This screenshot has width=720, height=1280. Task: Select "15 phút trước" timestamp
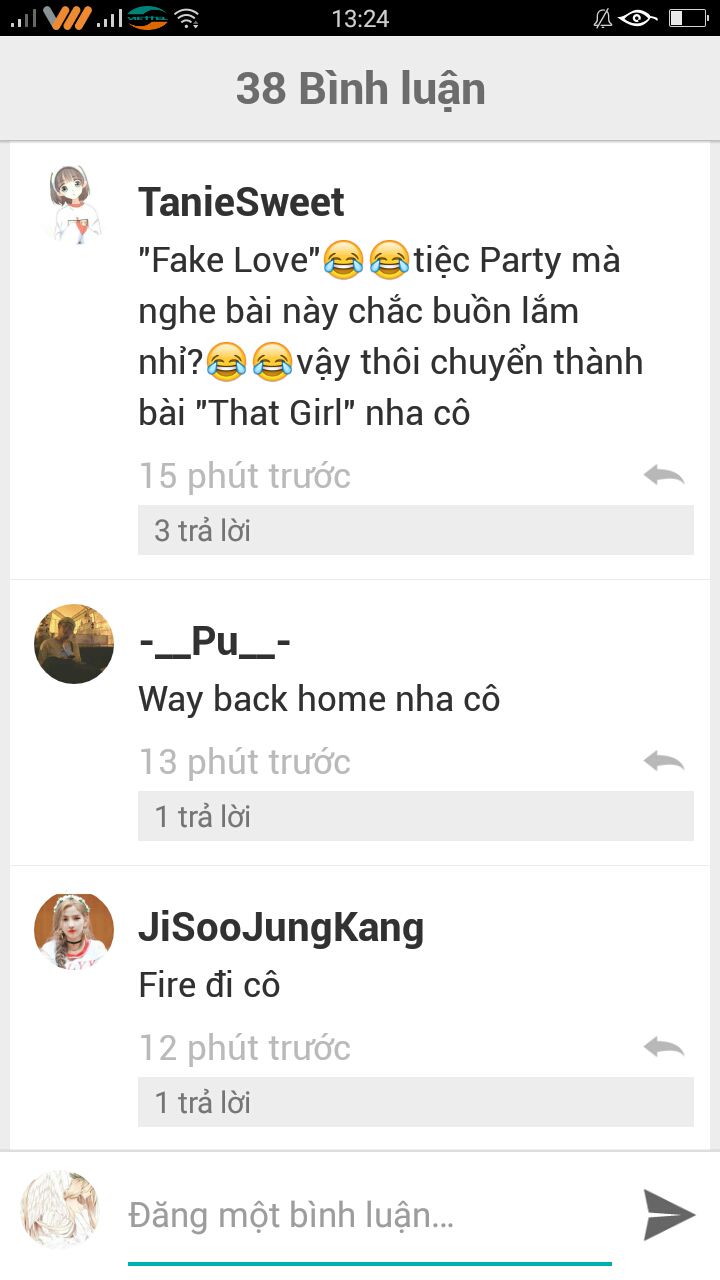[245, 476]
